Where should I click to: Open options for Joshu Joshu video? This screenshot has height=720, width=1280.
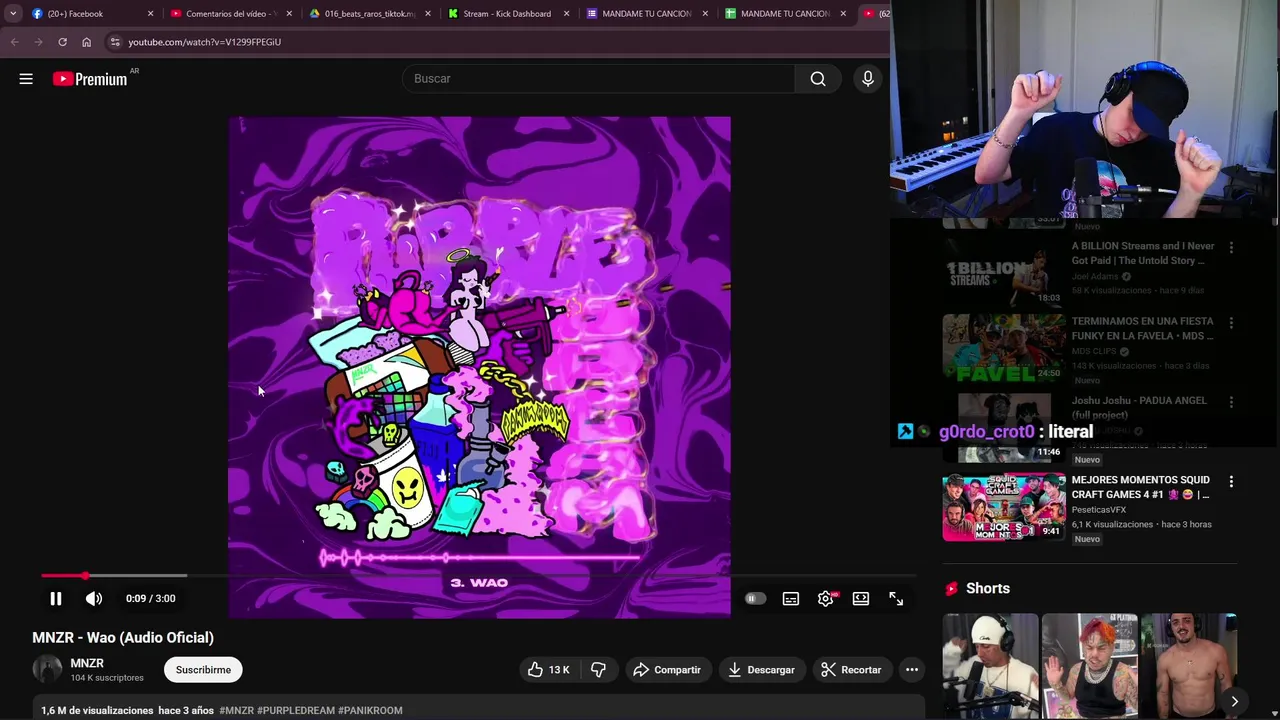1231,402
